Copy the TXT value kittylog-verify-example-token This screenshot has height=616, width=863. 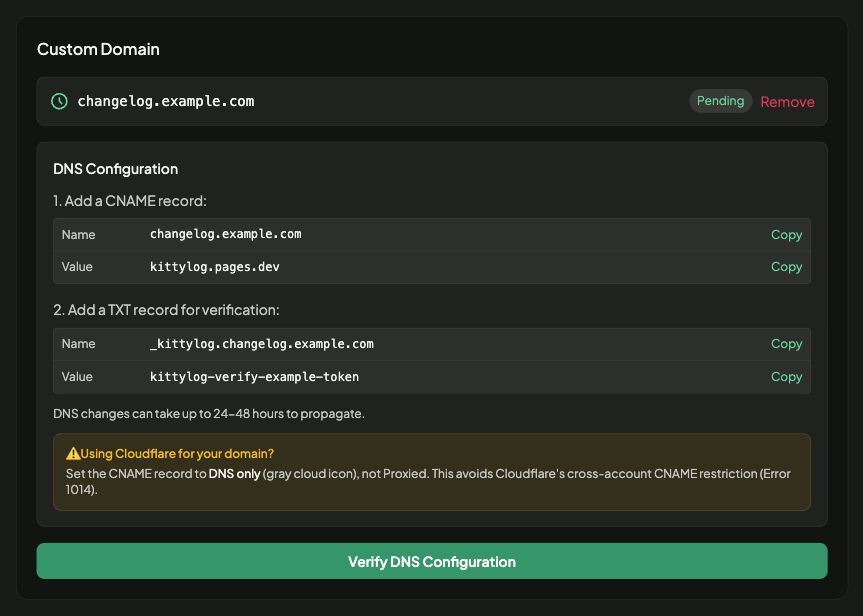pyautogui.click(x=786, y=377)
